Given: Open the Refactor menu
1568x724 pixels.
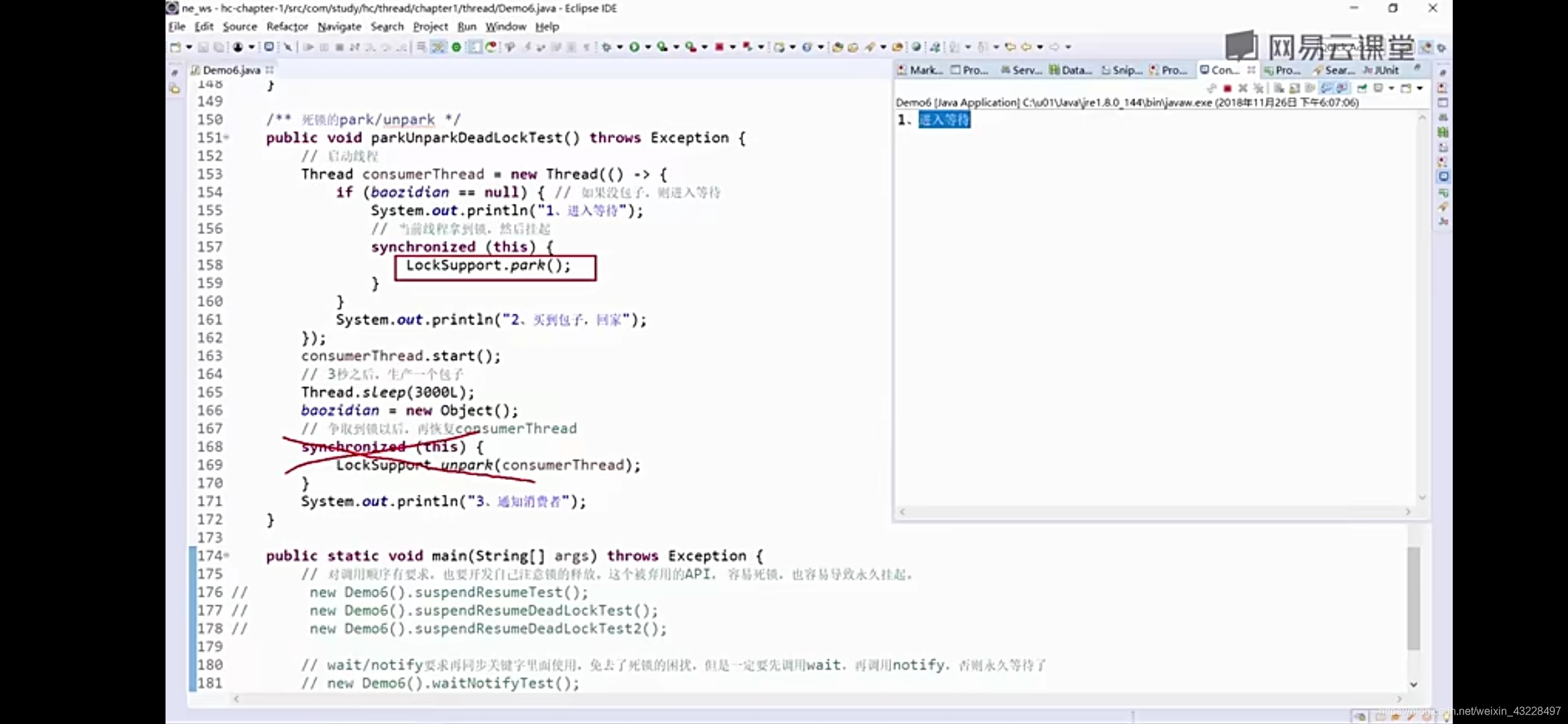Looking at the screenshot, I should click(287, 27).
